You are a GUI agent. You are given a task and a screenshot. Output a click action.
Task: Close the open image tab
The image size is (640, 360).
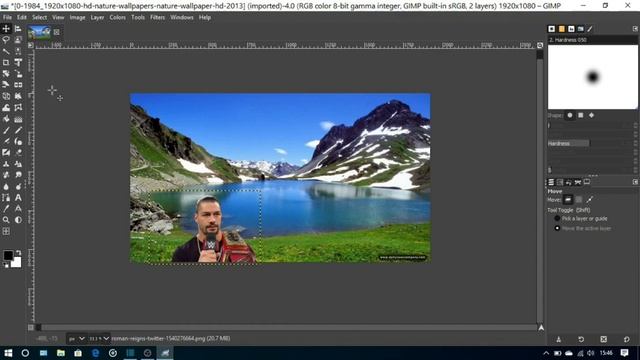[57, 32]
